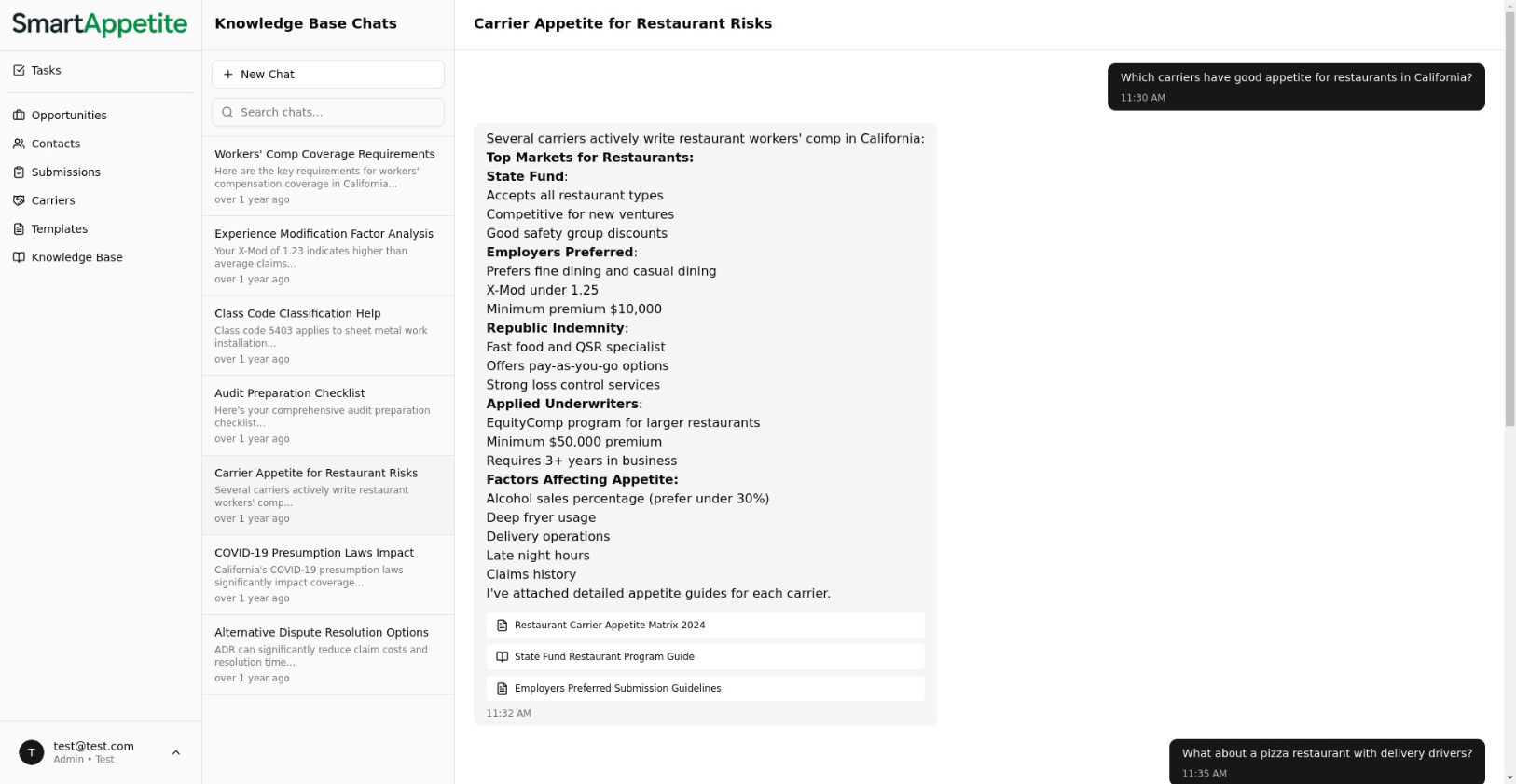
Task: Click the document icon on Restaurant Carrier Appetite Matrix
Action: tap(503, 626)
